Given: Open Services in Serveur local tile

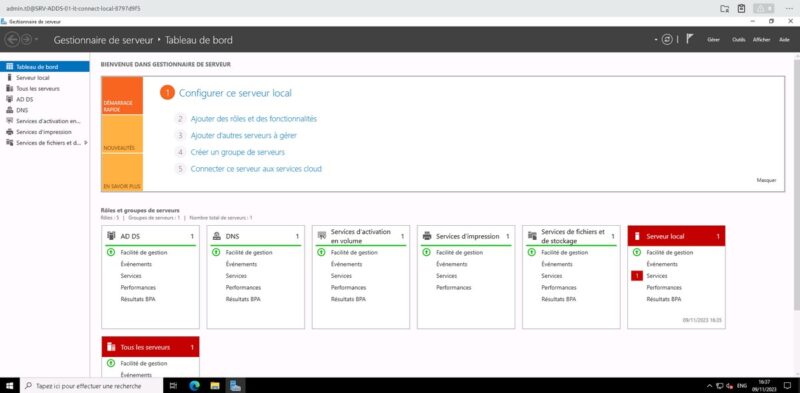Looking at the screenshot, I should (657, 276).
